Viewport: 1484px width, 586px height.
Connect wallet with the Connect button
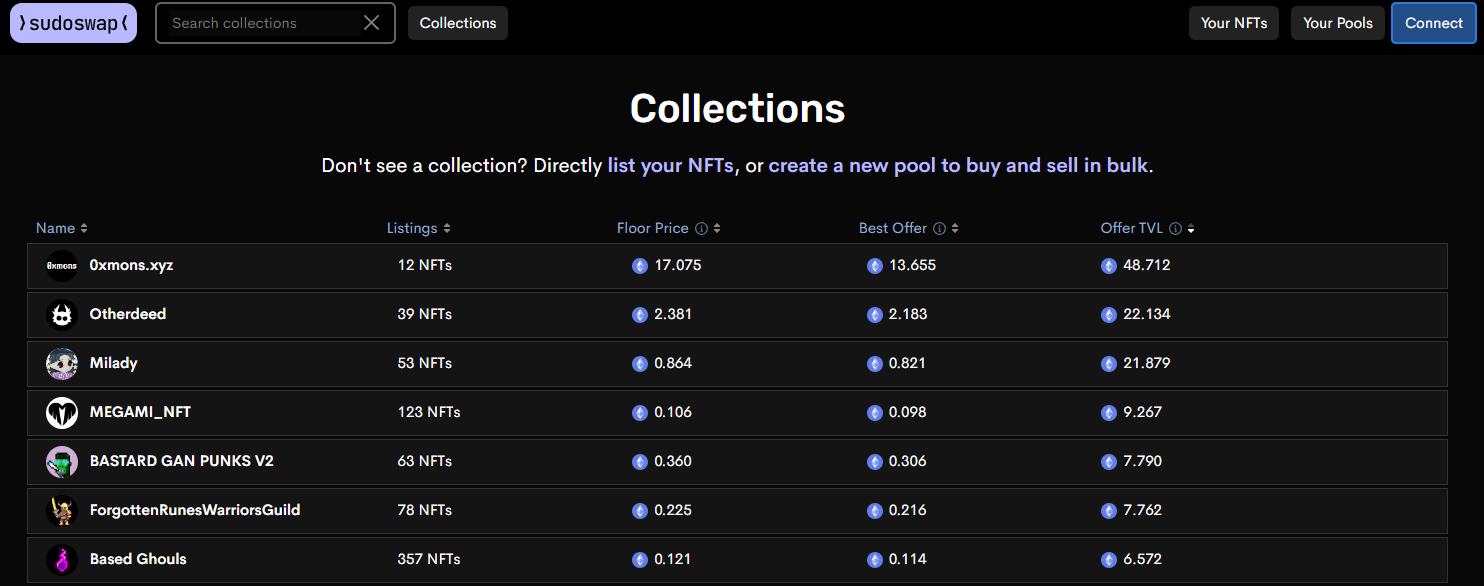point(1434,23)
